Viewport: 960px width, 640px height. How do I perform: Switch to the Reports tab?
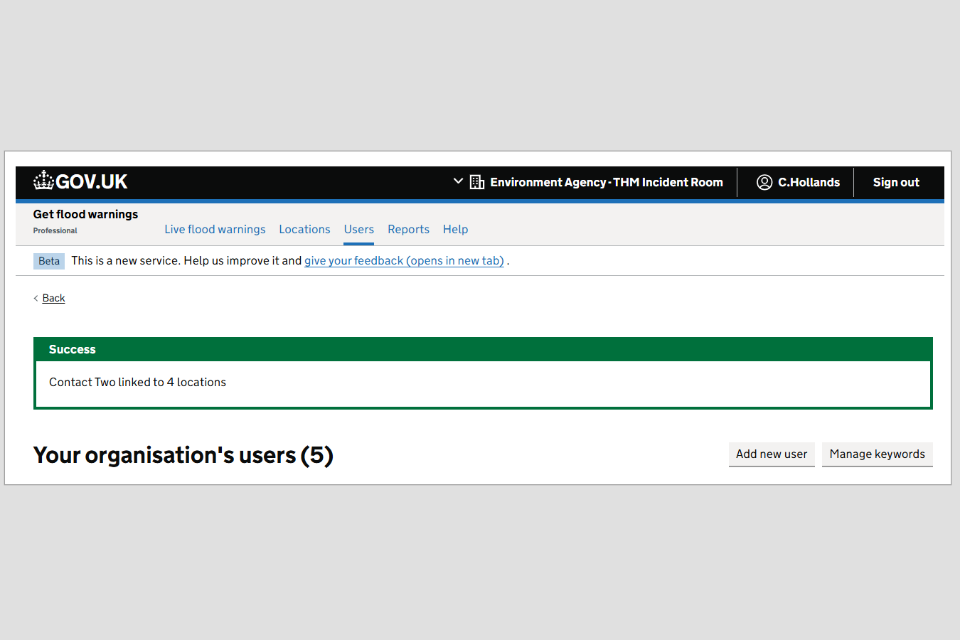point(408,229)
